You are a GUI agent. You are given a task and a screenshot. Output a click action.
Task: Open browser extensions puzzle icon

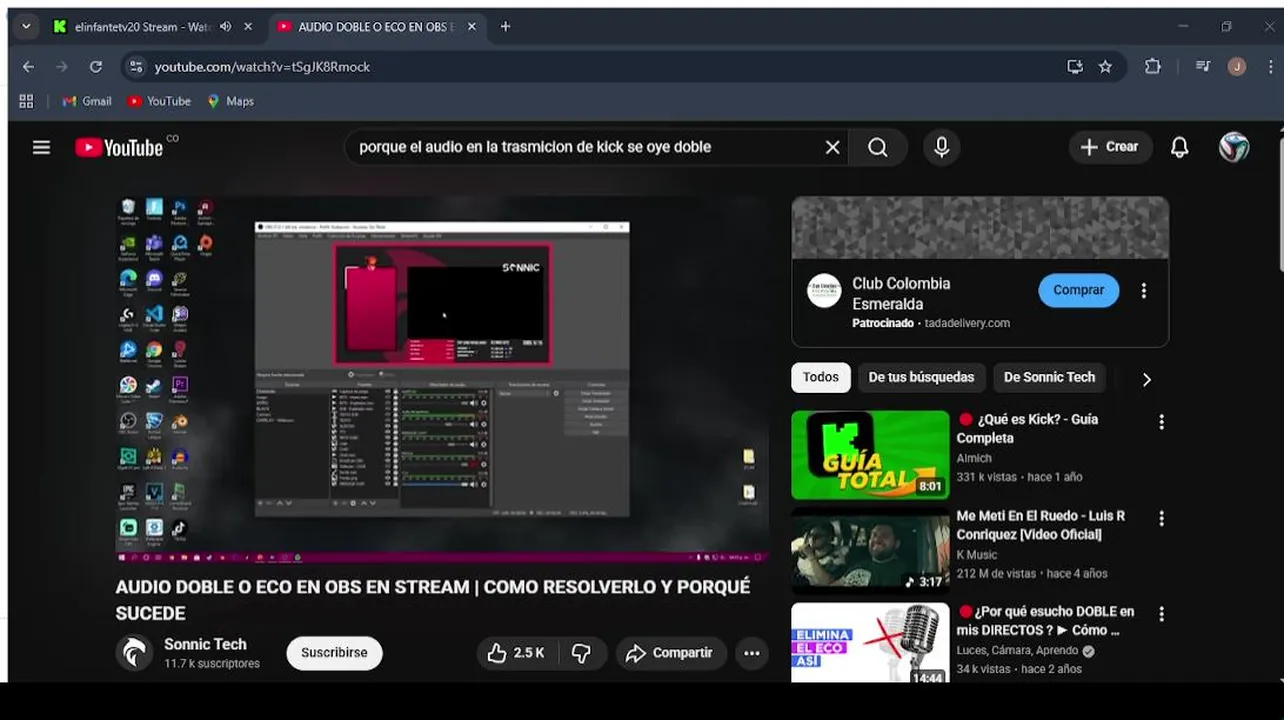(x=1153, y=67)
